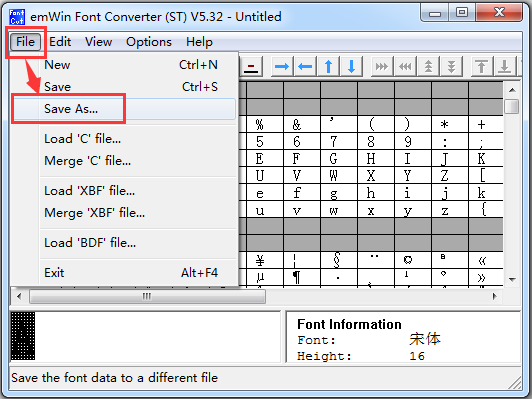Viewport: 532px width, 399px height.
Task: Click the gray arrow-to-top-bar icon
Action: point(481,66)
